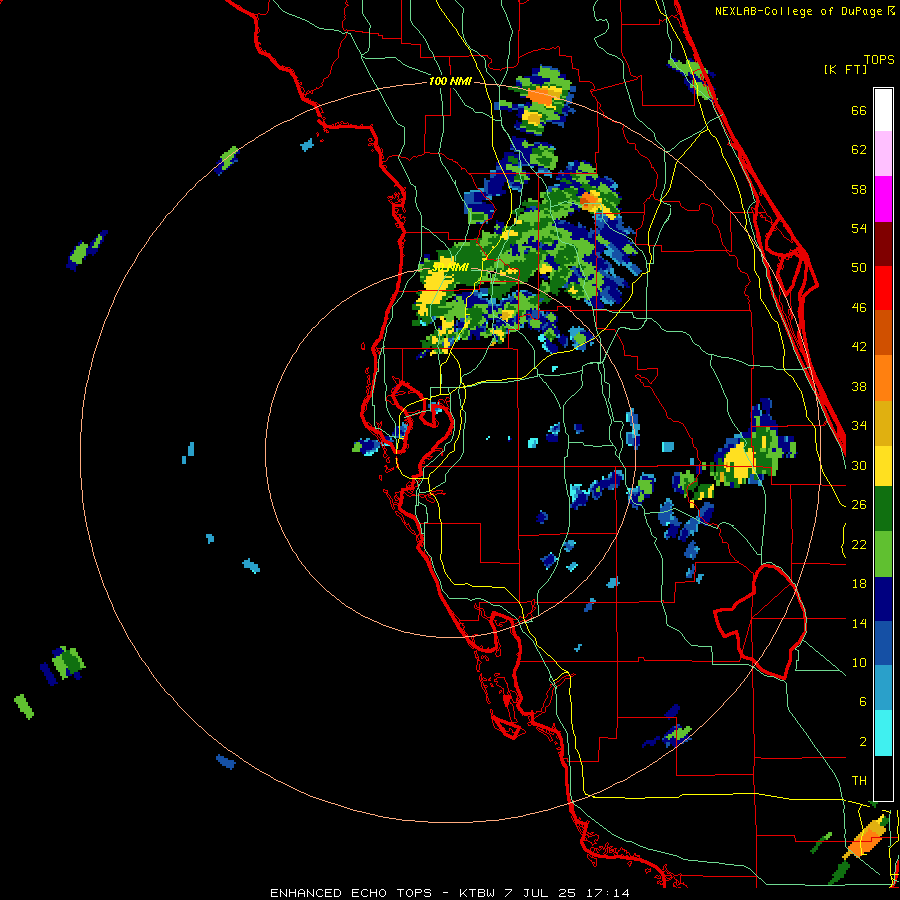Pick the white swatch in tops legend
This screenshot has width=900, height=900.
[883, 110]
